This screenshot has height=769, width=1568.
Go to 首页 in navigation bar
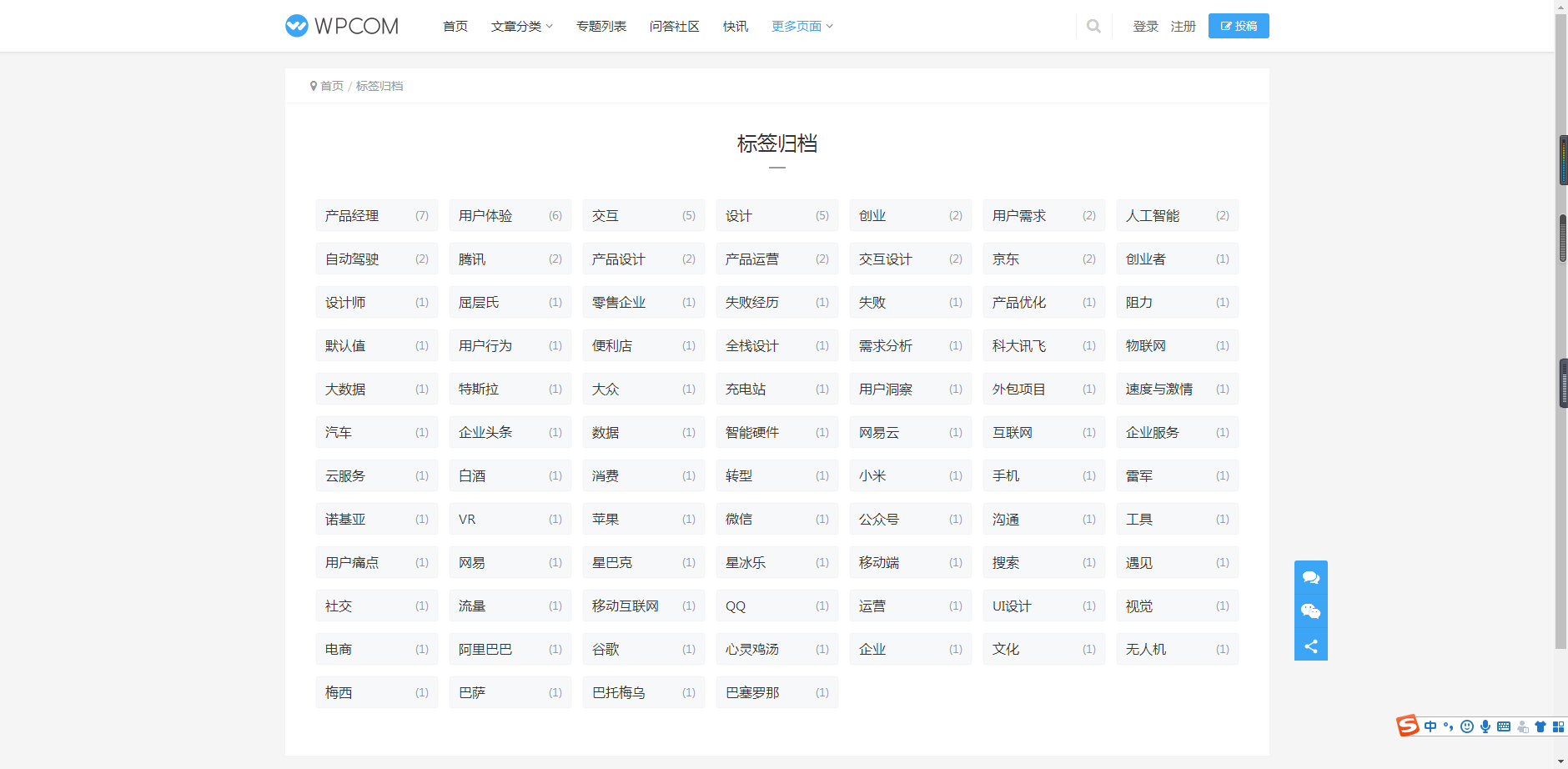[x=455, y=27]
